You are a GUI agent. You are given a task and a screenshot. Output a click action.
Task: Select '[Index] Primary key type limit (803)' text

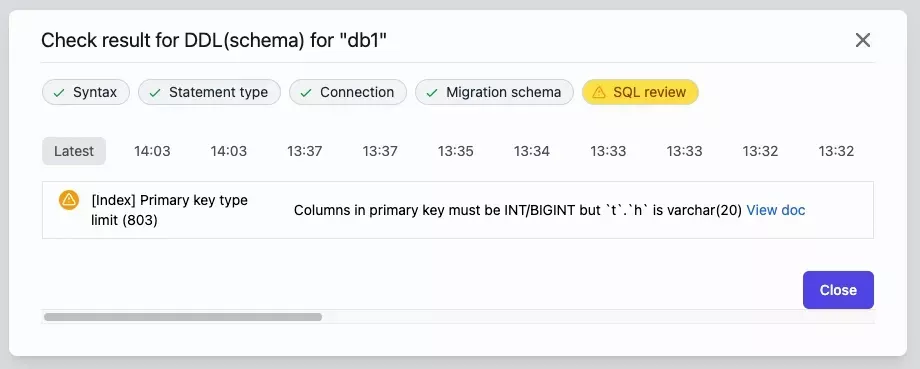[170, 210]
